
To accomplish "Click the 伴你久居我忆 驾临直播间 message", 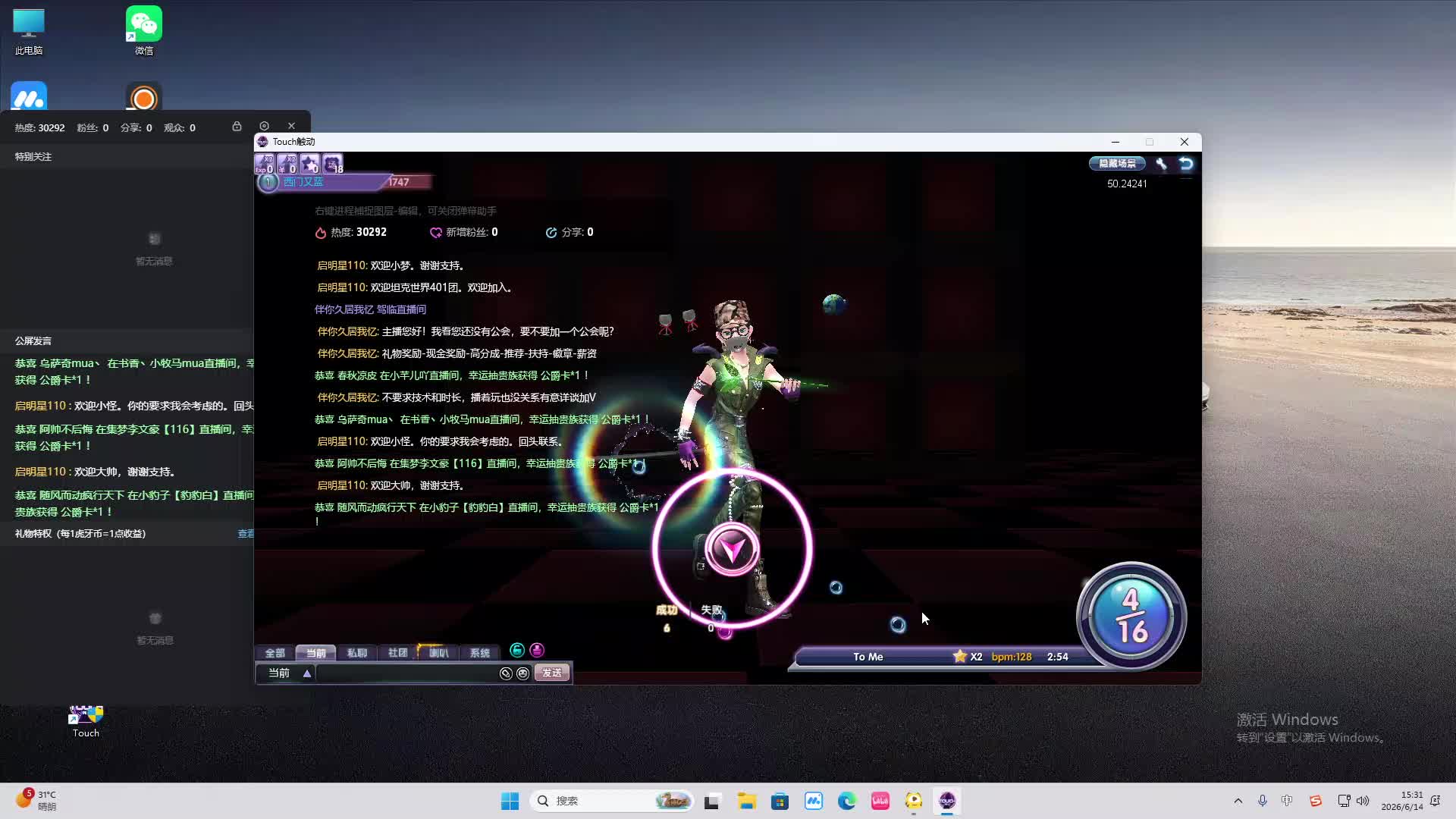I will pos(370,309).
